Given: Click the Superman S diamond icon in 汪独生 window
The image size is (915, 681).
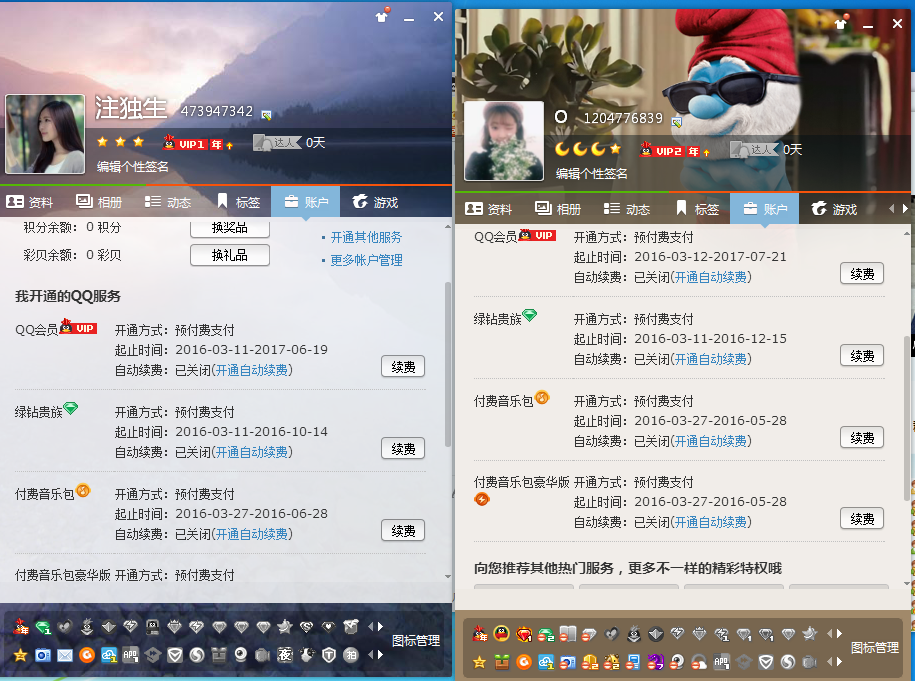Looking at the screenshot, I should pyautogui.click(x=306, y=627).
